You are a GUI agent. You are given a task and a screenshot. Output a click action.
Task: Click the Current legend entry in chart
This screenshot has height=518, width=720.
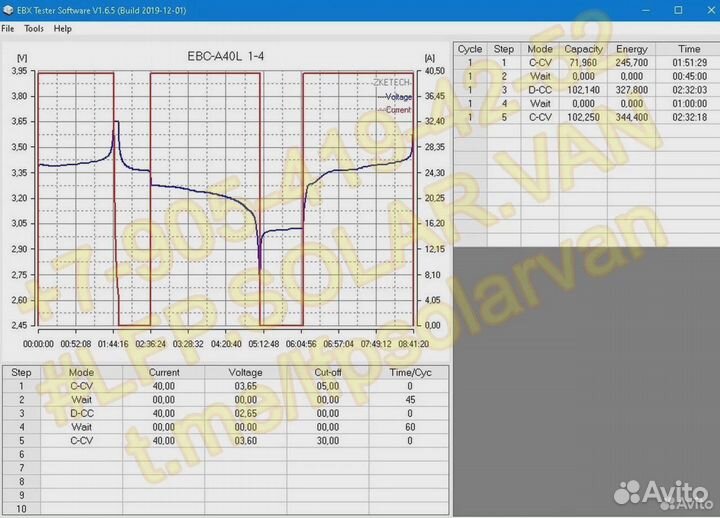[395, 110]
